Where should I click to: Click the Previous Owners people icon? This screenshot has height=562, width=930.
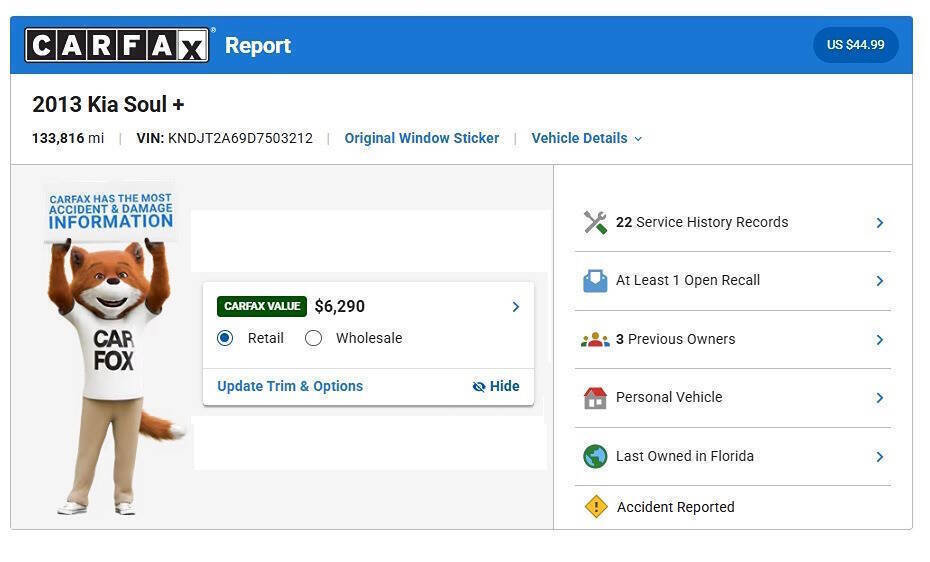coord(595,340)
